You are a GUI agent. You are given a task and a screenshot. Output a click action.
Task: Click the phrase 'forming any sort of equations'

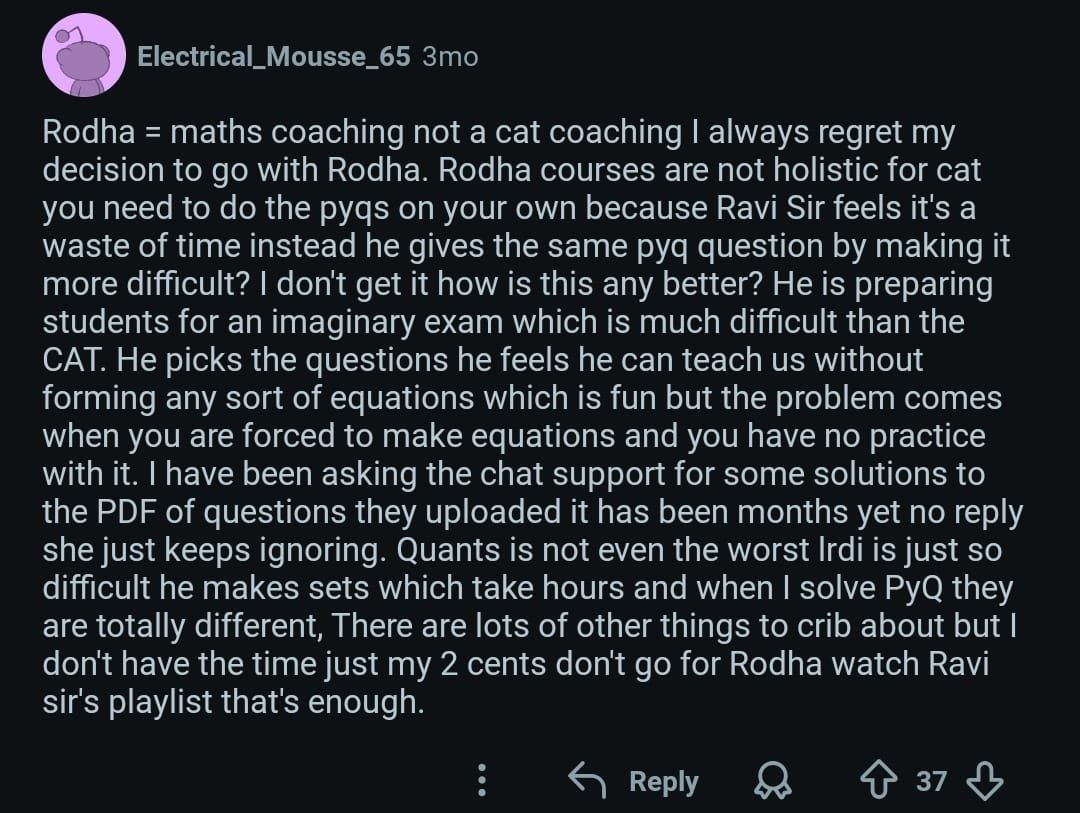241,398
